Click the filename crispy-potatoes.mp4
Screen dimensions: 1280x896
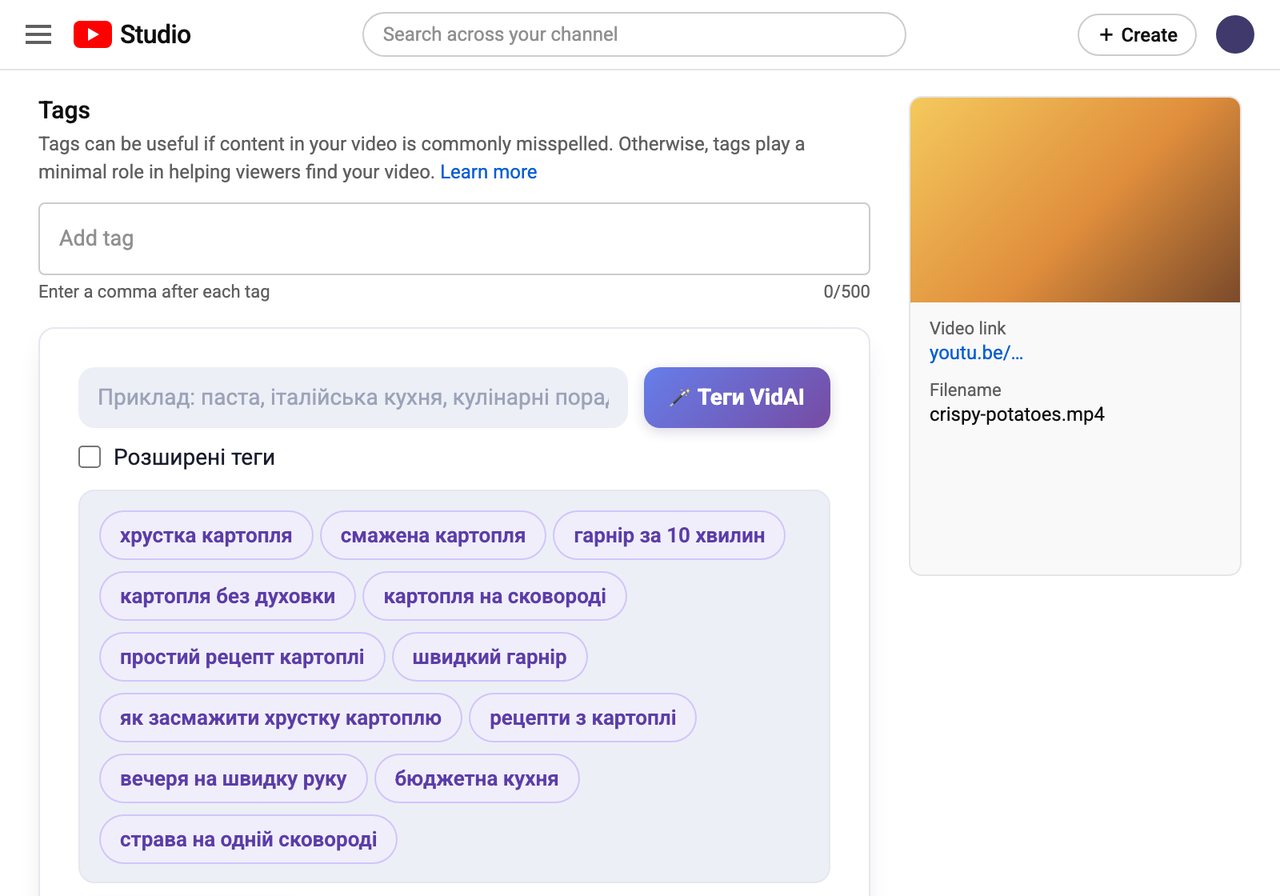click(x=1017, y=414)
